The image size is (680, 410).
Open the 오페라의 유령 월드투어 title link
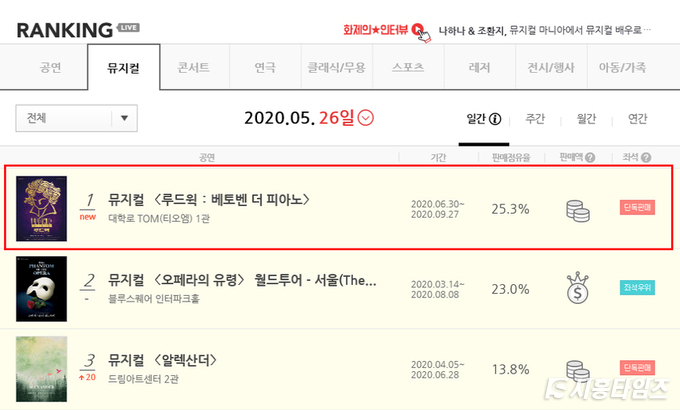click(x=242, y=280)
